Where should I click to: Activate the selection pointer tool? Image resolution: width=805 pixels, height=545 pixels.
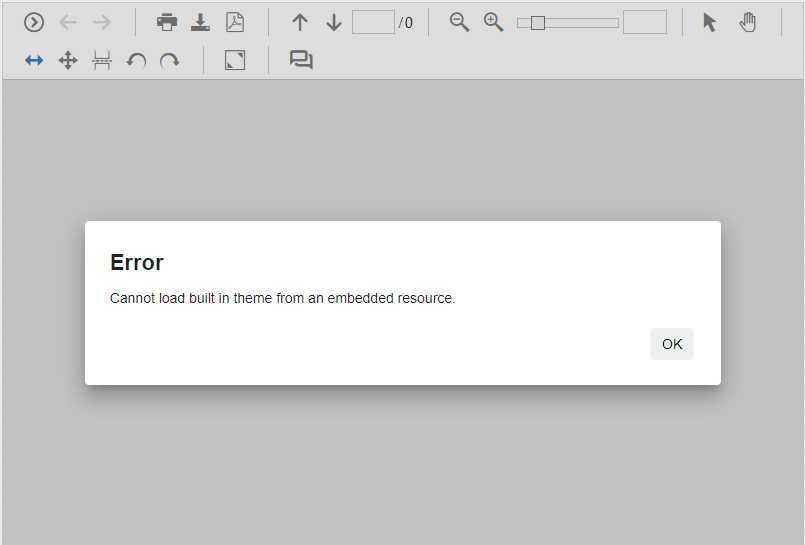pyautogui.click(x=710, y=22)
